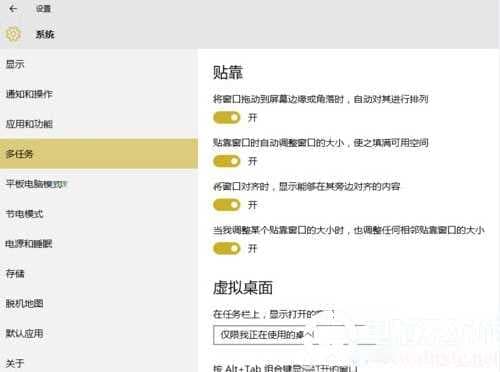500x372 pixels.
Task: Toggle resize adjacent snapped windows switch
Action: pyautogui.click(x=226, y=248)
